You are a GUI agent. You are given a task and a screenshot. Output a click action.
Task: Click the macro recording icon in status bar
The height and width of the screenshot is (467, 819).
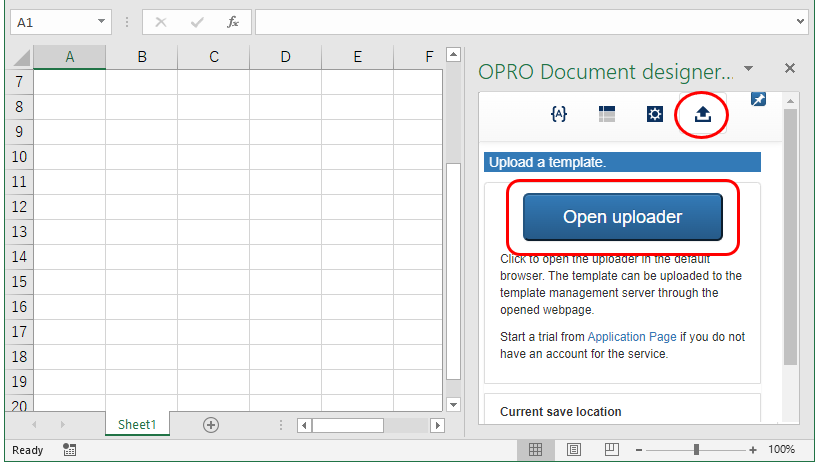(69, 450)
